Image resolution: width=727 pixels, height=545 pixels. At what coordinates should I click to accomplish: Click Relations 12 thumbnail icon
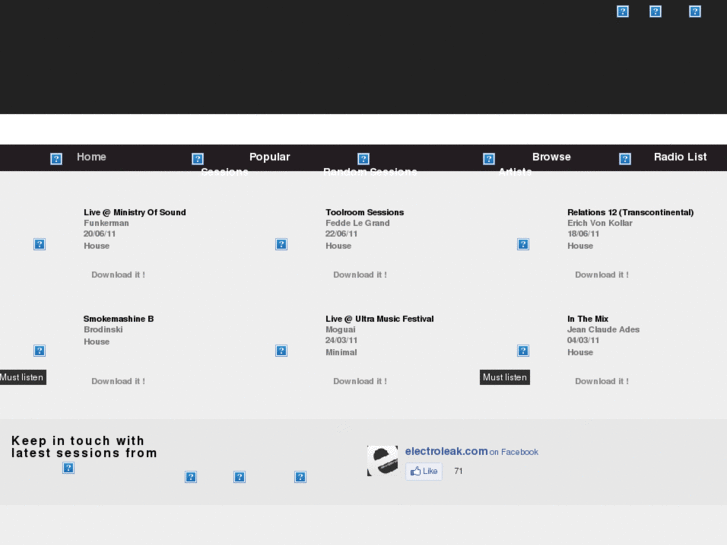point(523,244)
